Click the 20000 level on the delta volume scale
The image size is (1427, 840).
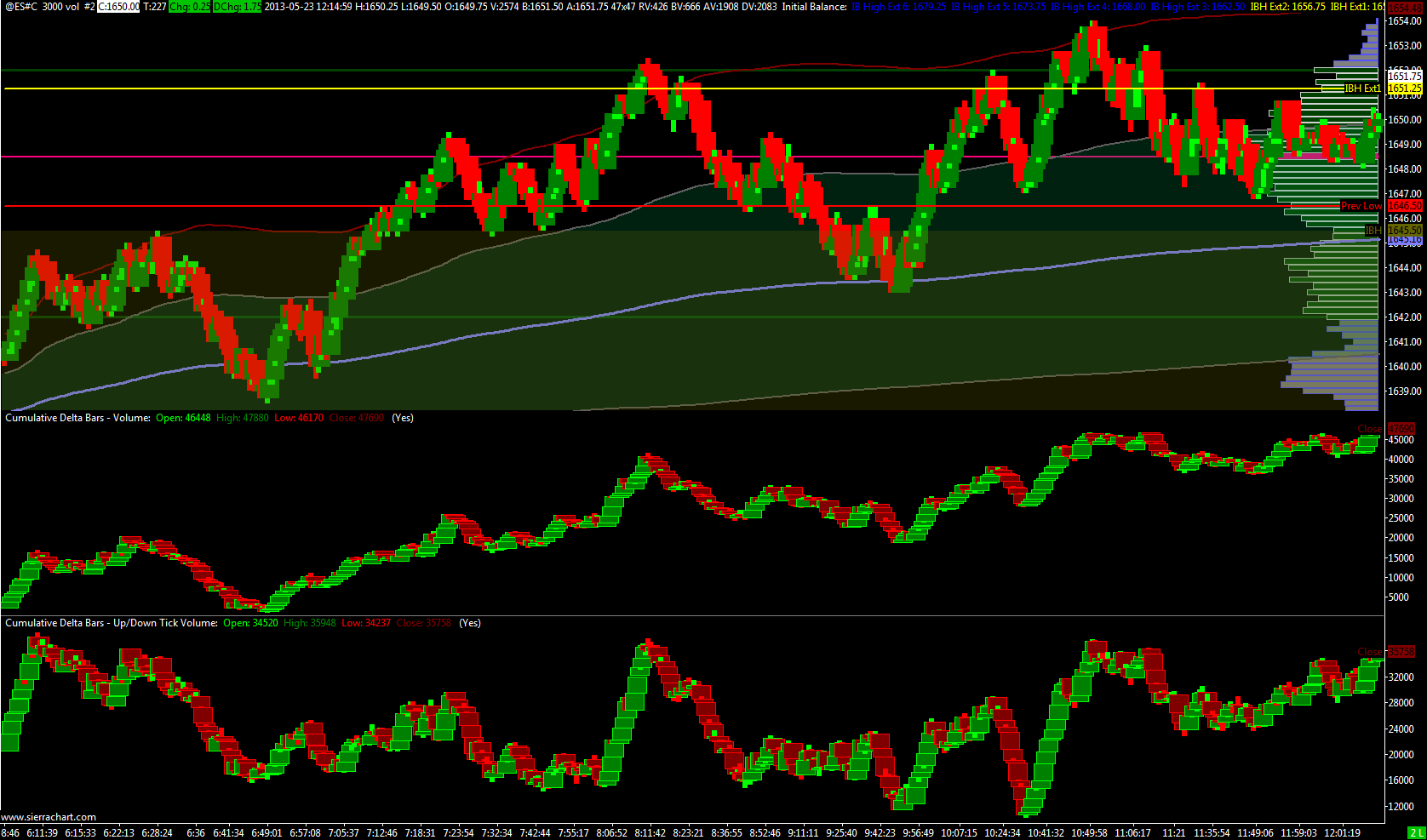pyautogui.click(x=1401, y=538)
